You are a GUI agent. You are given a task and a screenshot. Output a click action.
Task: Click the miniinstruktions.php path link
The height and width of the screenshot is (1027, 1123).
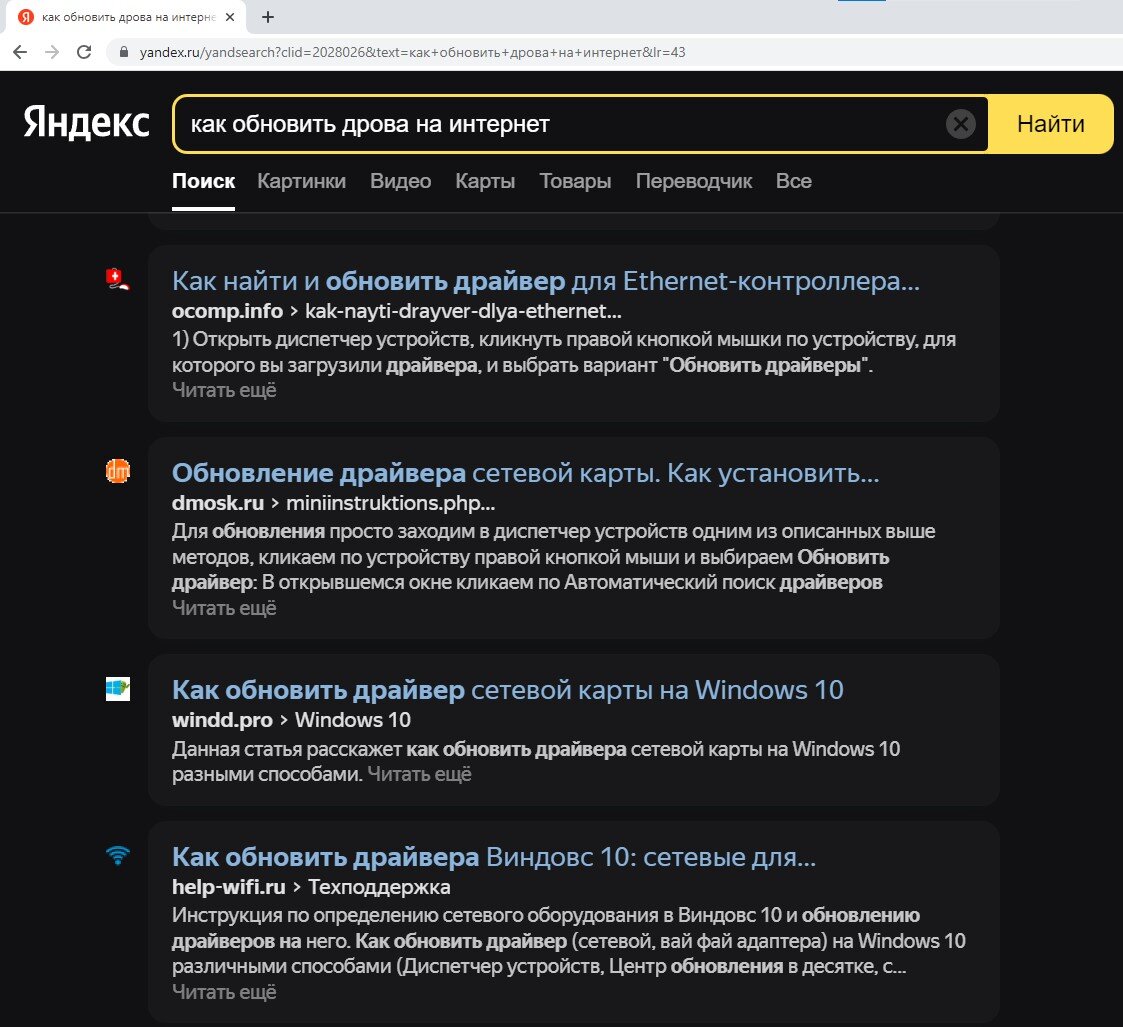(x=390, y=503)
